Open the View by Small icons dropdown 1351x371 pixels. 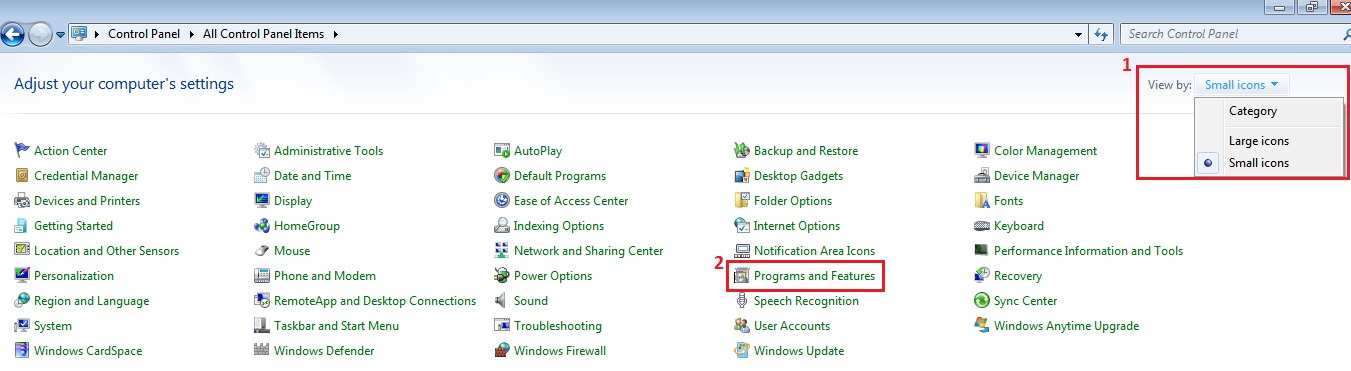1242,85
